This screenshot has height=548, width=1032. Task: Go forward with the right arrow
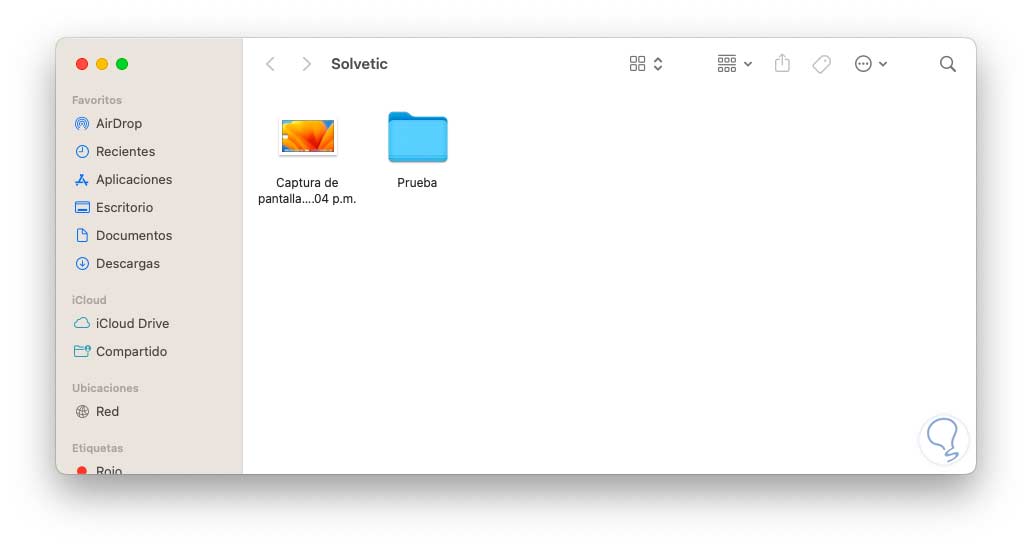tap(306, 64)
